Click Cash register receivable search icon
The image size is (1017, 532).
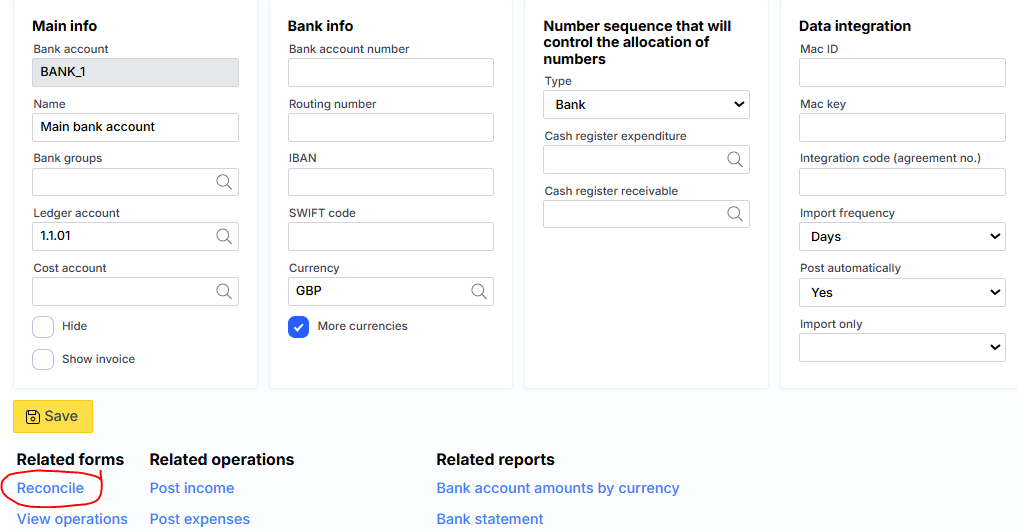735,214
